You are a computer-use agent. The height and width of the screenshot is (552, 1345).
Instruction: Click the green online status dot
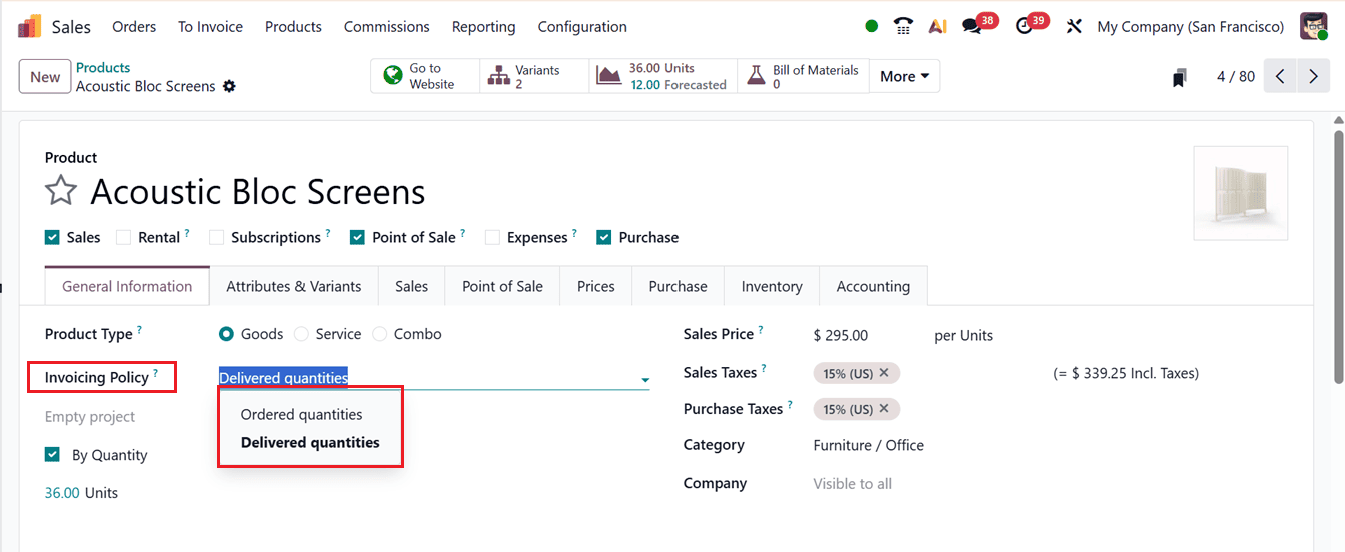[x=872, y=27]
